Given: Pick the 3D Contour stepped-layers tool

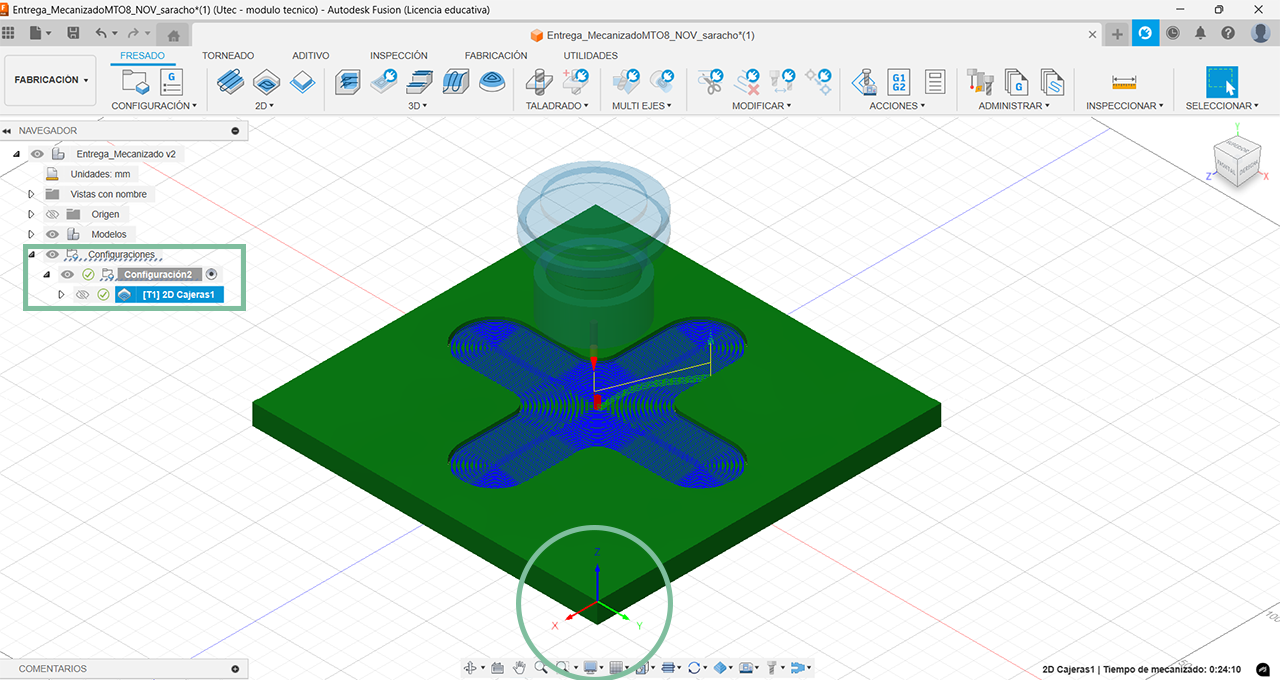Looking at the screenshot, I should click(x=420, y=82).
